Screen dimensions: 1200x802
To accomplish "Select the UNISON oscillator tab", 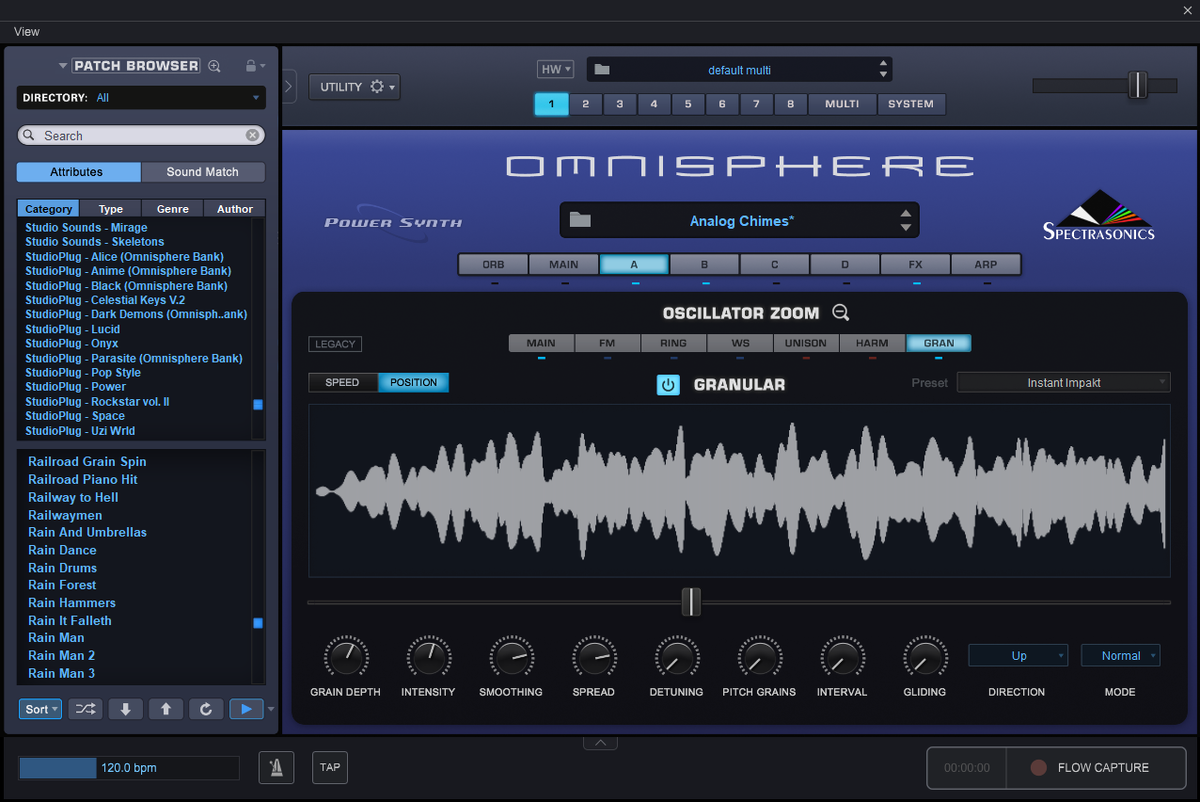I will coord(806,343).
